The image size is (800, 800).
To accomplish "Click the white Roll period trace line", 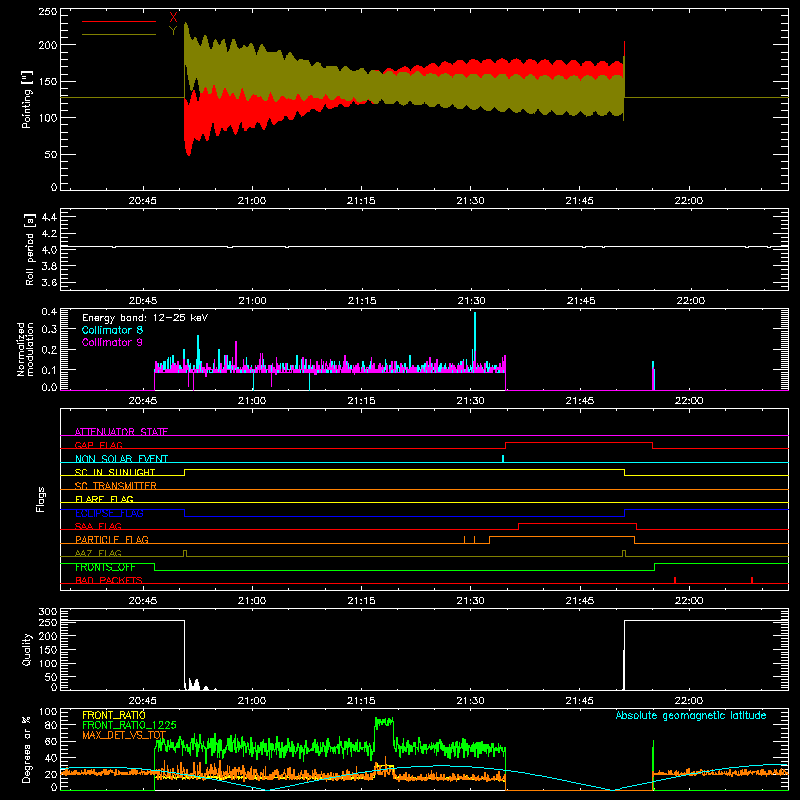I will tap(424, 247).
